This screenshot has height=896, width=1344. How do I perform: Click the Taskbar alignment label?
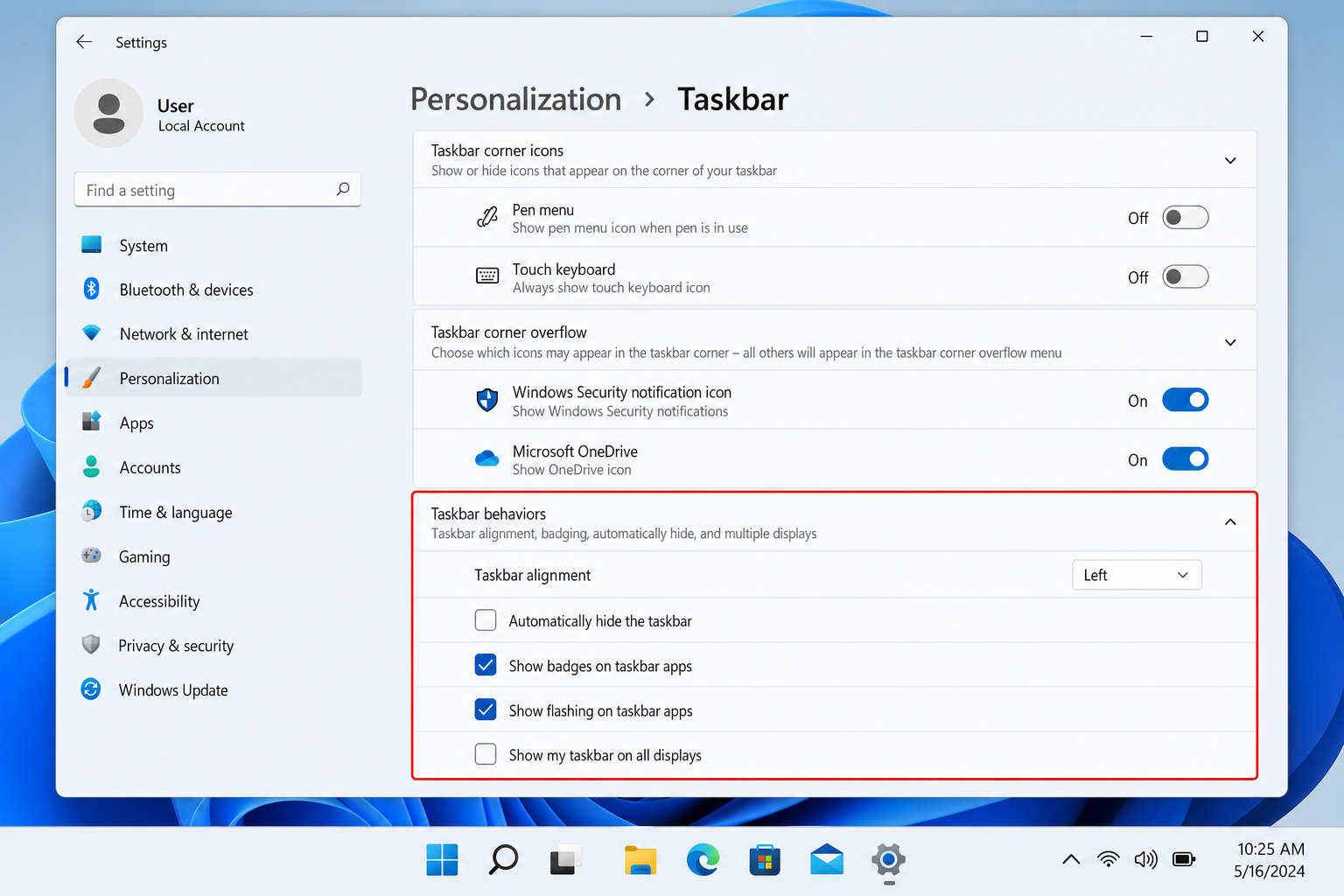click(532, 575)
